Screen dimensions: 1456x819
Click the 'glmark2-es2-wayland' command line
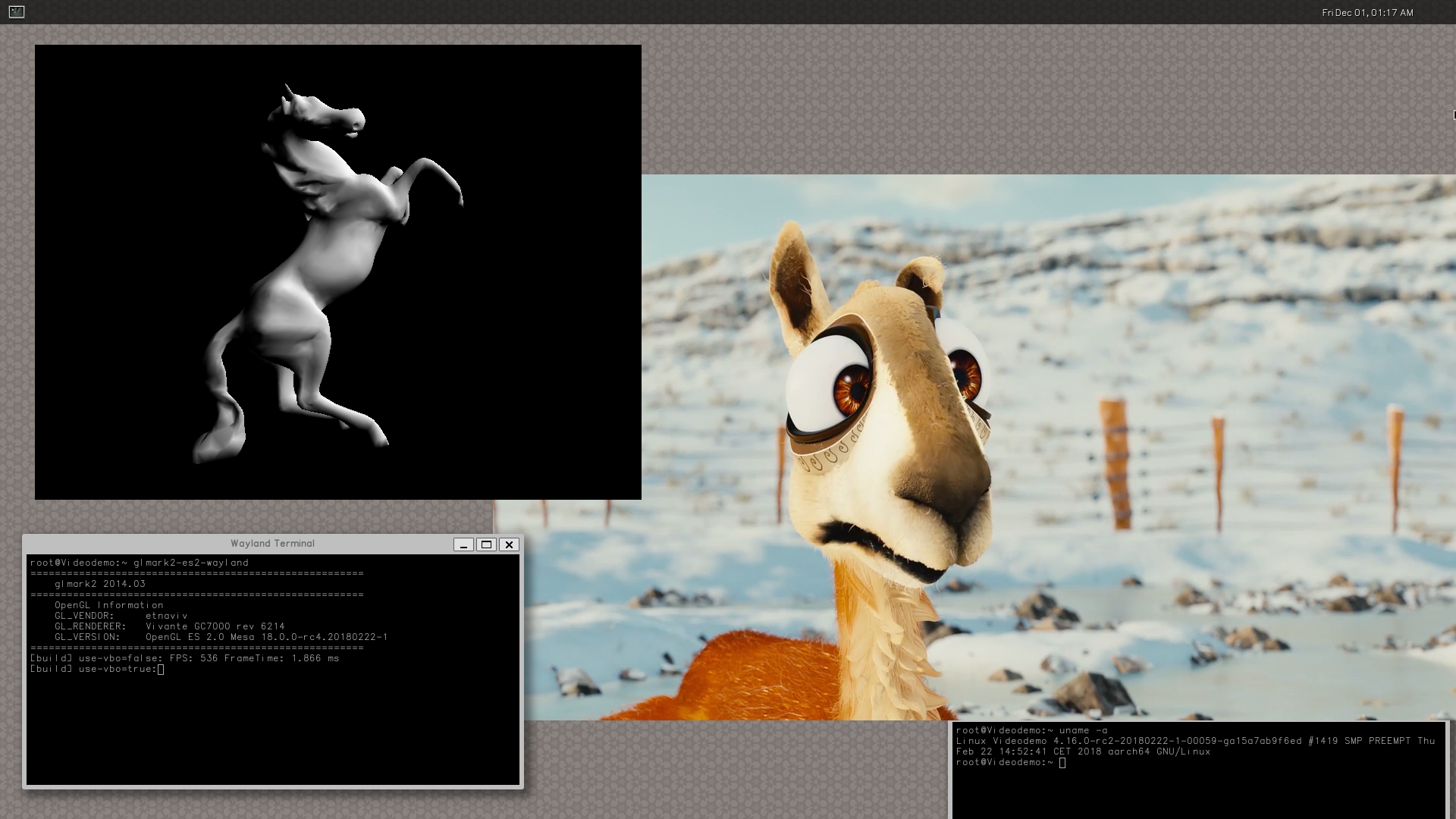click(x=140, y=563)
